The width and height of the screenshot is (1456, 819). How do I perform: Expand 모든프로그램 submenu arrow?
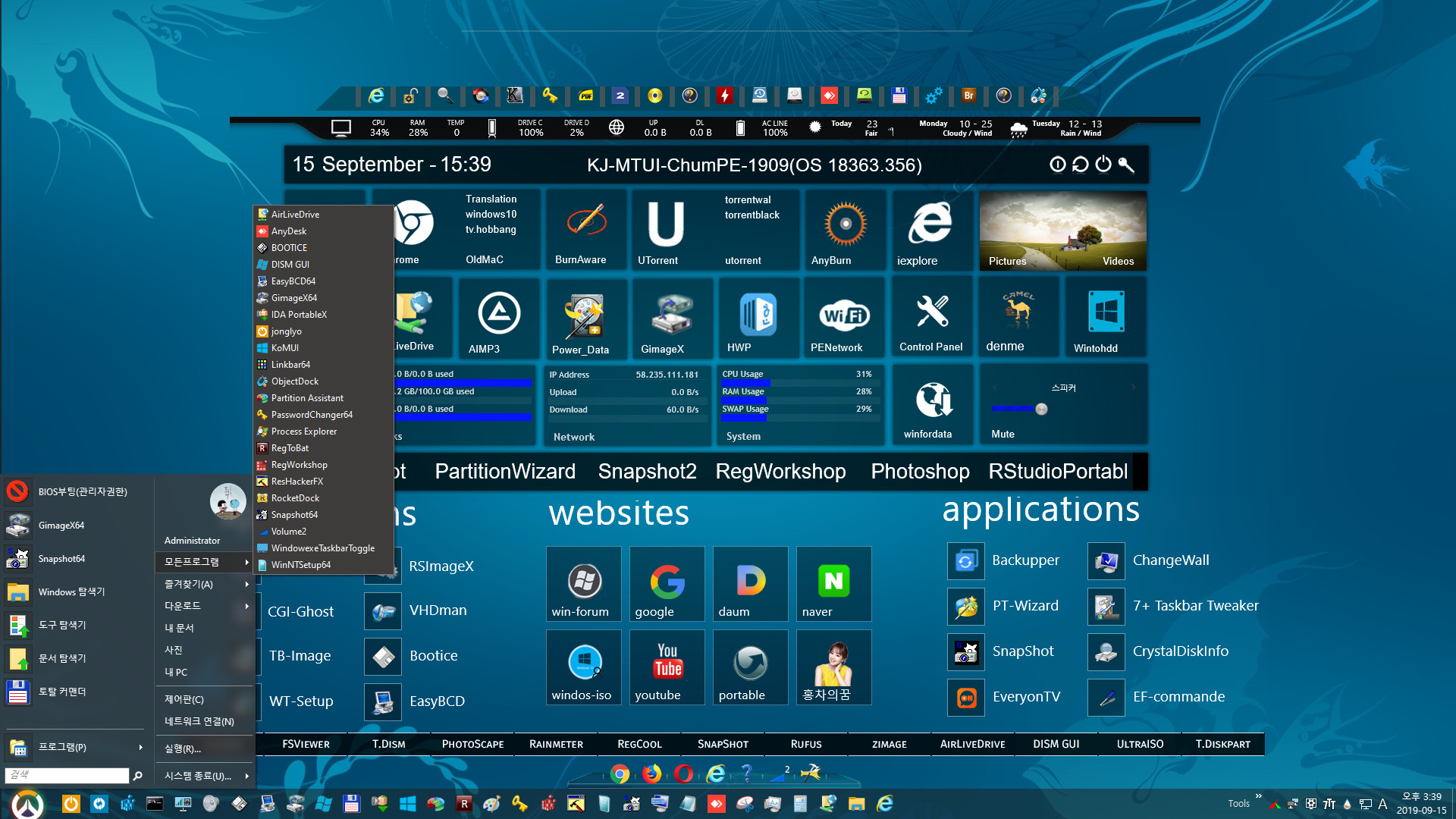[x=246, y=562]
